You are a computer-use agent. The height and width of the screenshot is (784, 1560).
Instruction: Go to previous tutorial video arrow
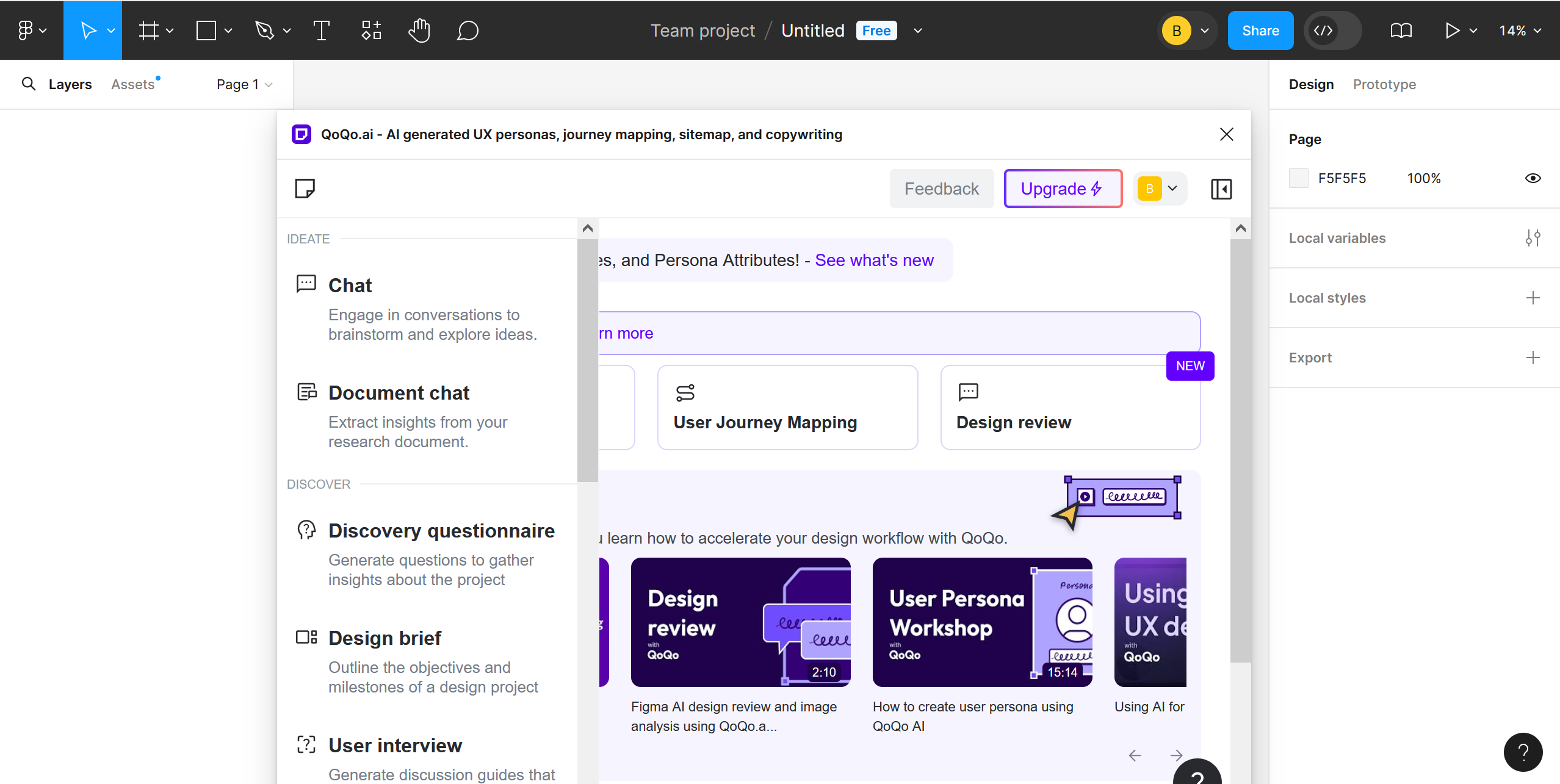point(1135,755)
